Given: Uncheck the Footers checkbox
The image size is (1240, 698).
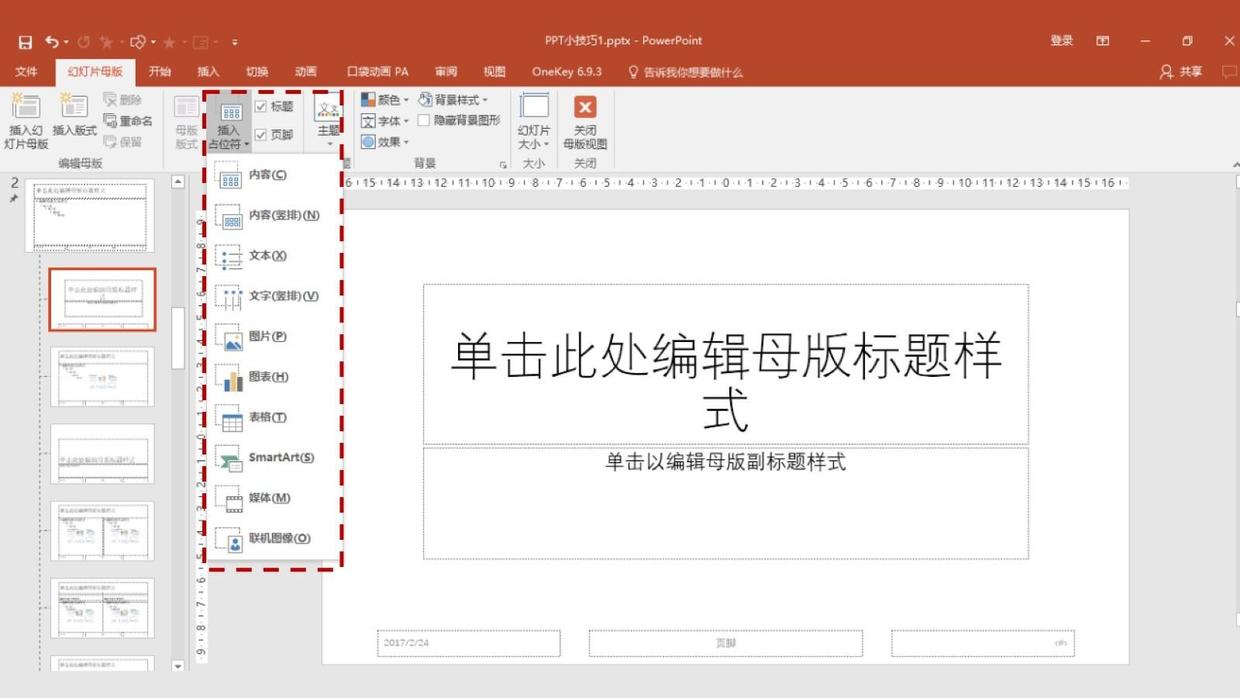Looking at the screenshot, I should (x=261, y=135).
